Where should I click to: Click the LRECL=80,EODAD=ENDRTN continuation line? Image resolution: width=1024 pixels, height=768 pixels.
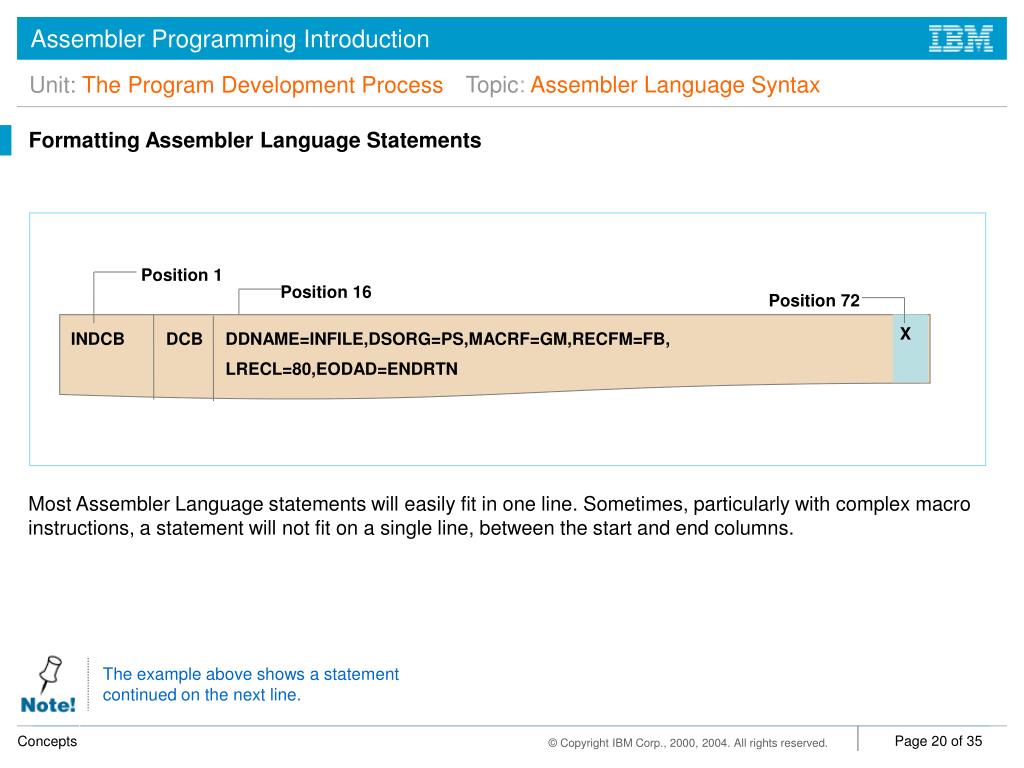(341, 369)
